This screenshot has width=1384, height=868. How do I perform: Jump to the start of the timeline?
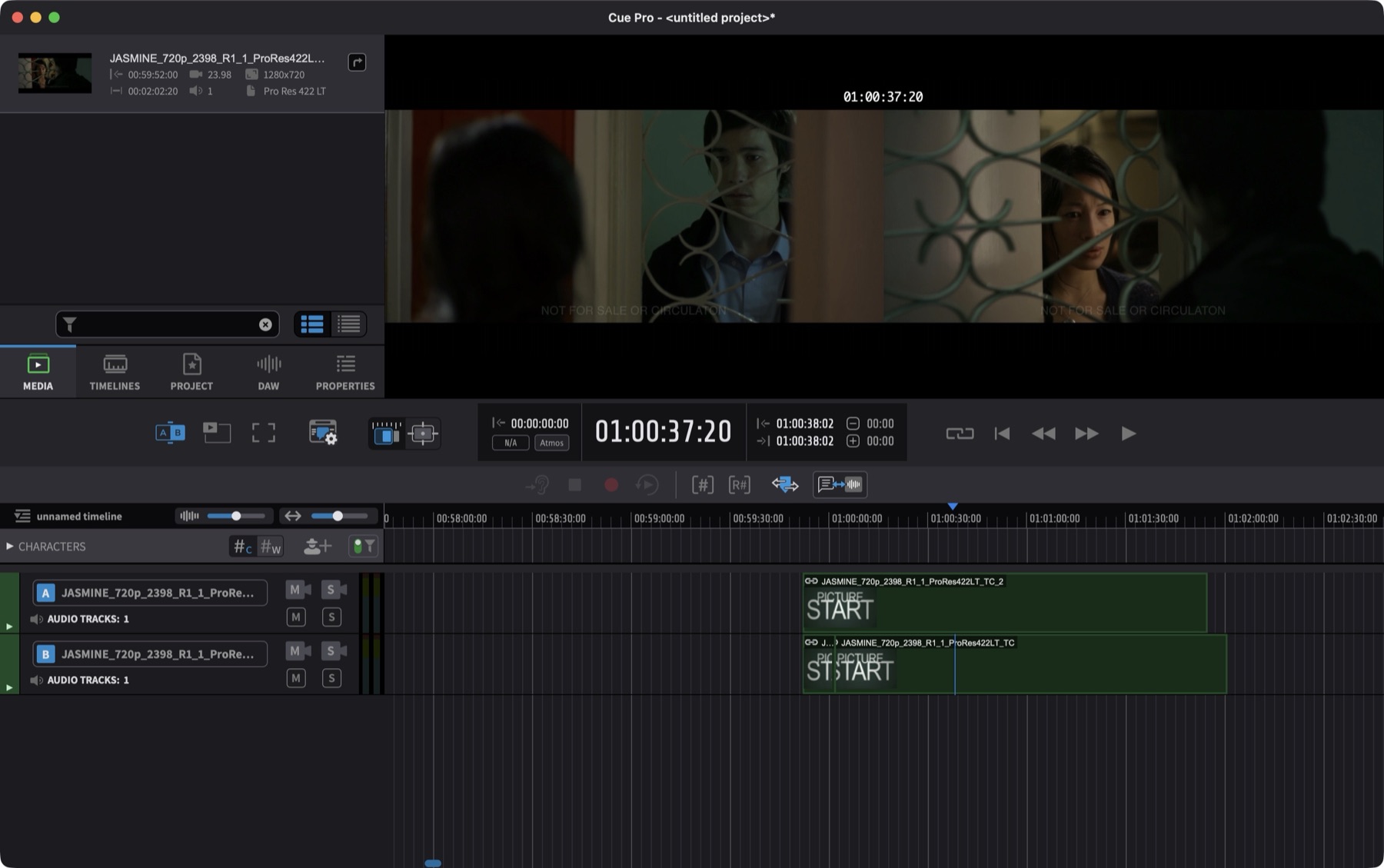click(1002, 434)
